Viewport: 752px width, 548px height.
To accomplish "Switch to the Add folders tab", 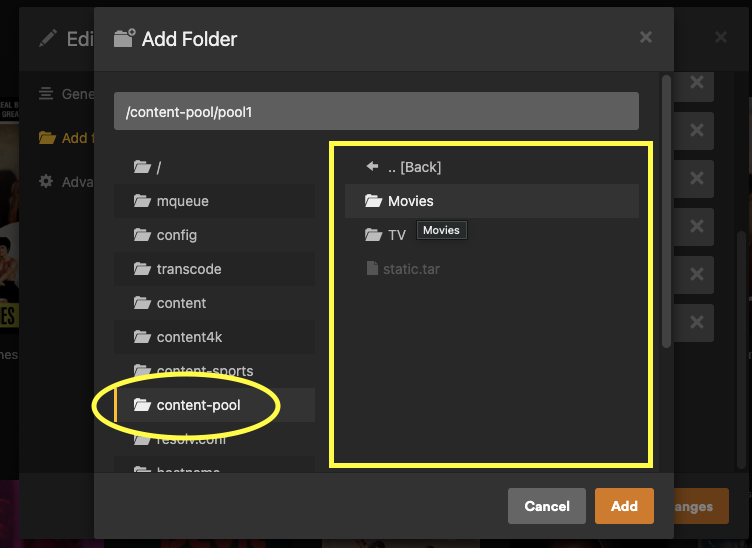I will click(67, 138).
